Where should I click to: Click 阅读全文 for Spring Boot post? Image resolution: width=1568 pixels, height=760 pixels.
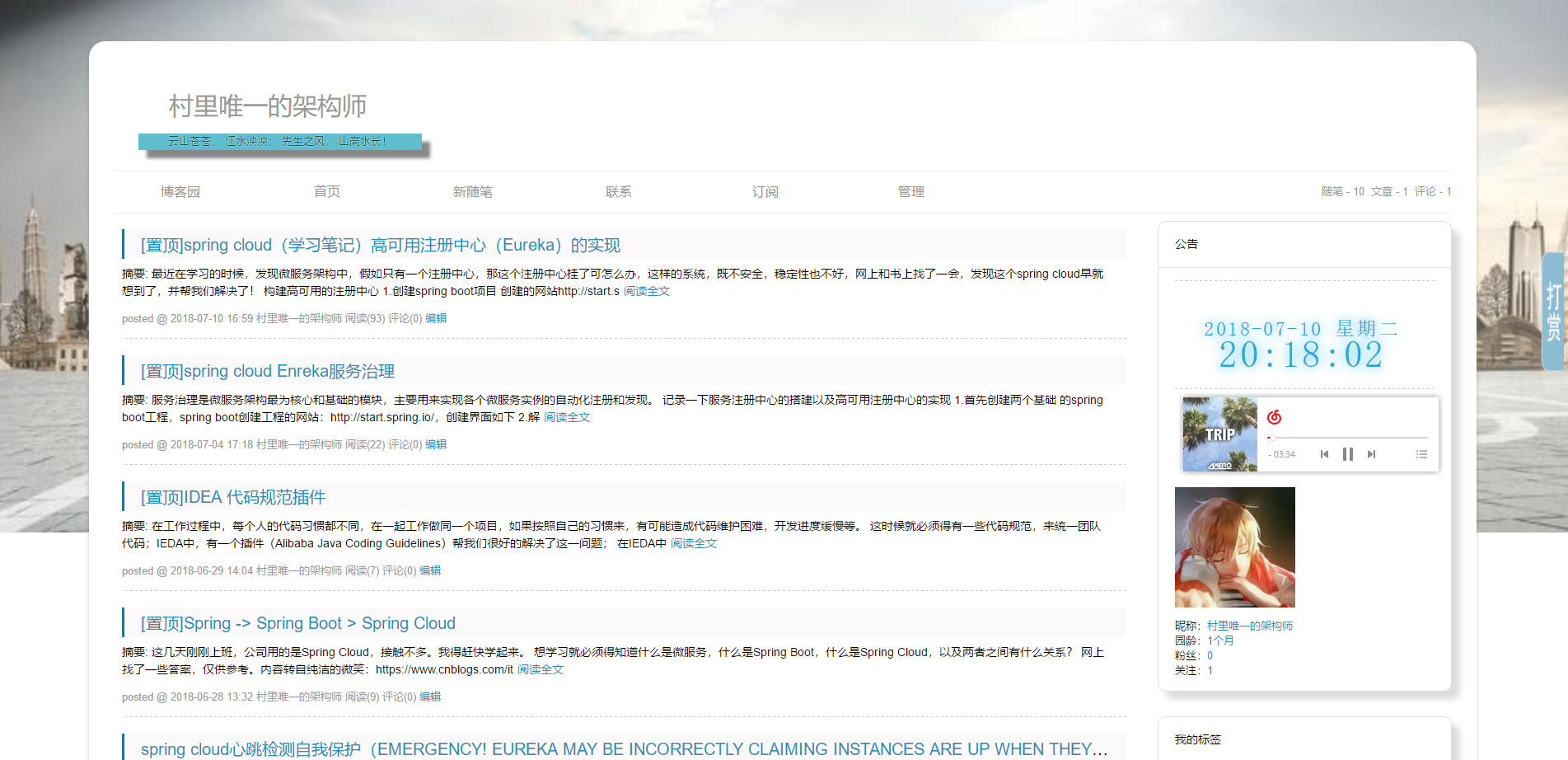pos(541,669)
